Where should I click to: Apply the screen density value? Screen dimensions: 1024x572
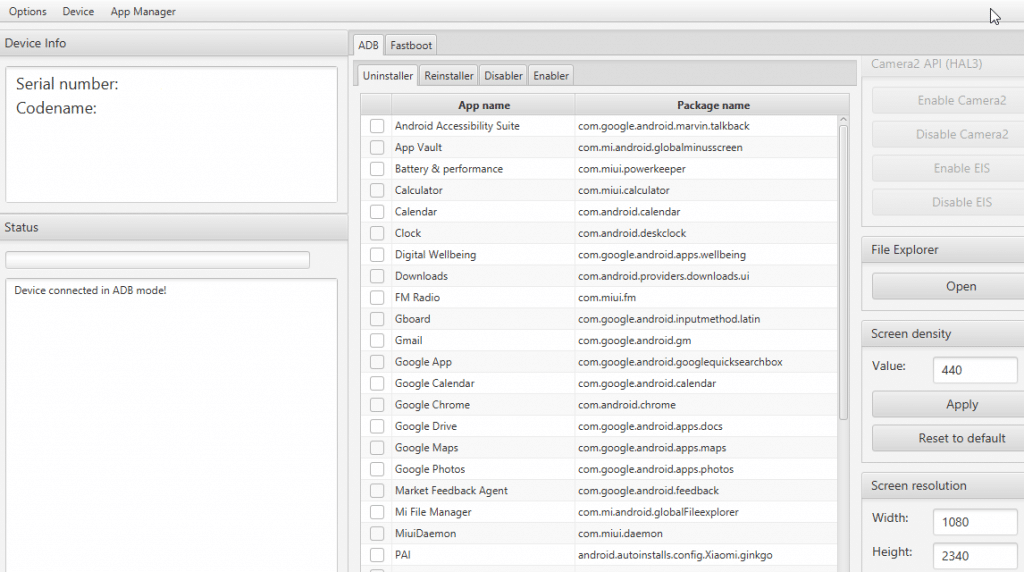960,404
